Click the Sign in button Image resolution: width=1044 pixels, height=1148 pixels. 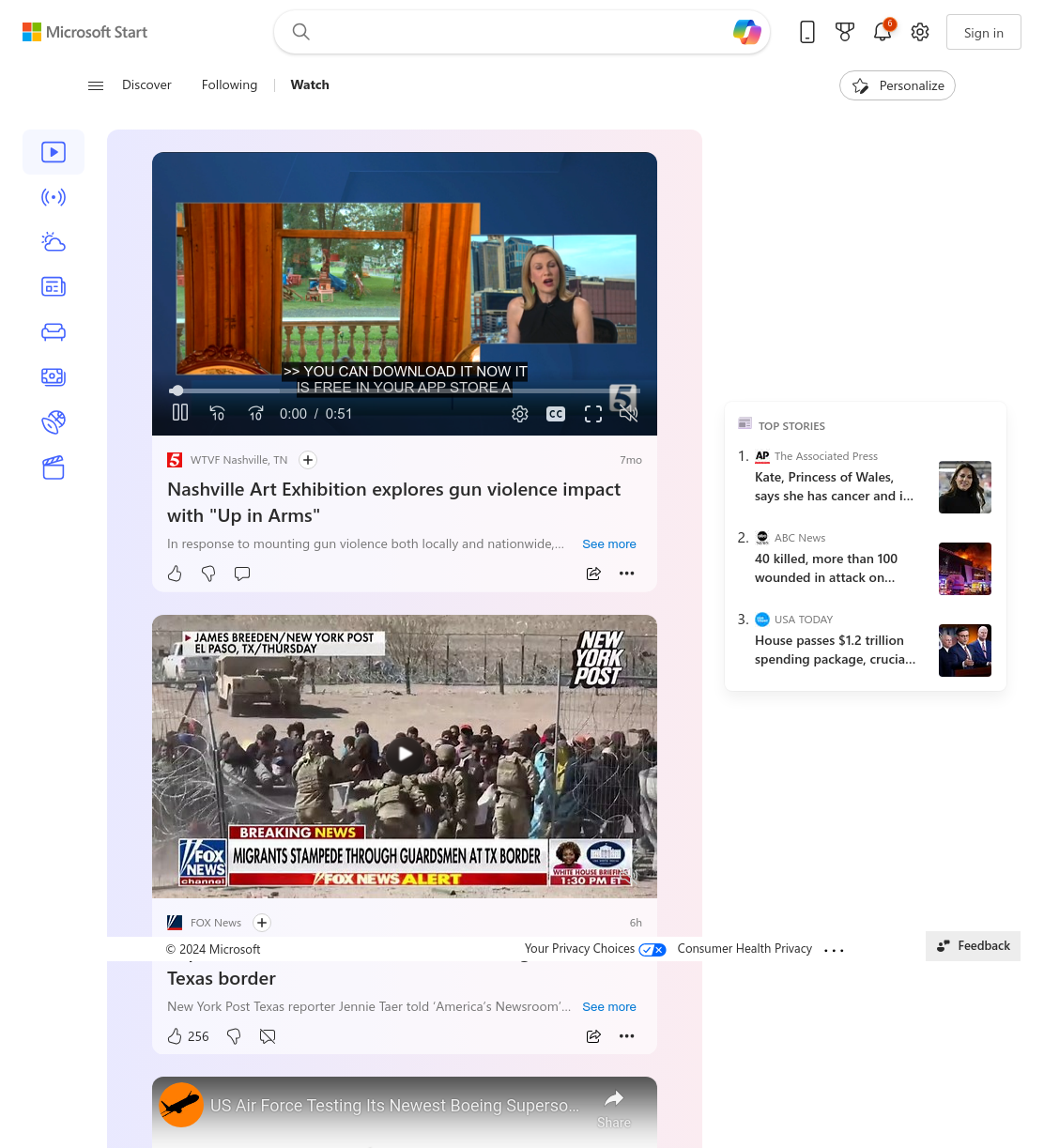pyautogui.click(x=983, y=33)
